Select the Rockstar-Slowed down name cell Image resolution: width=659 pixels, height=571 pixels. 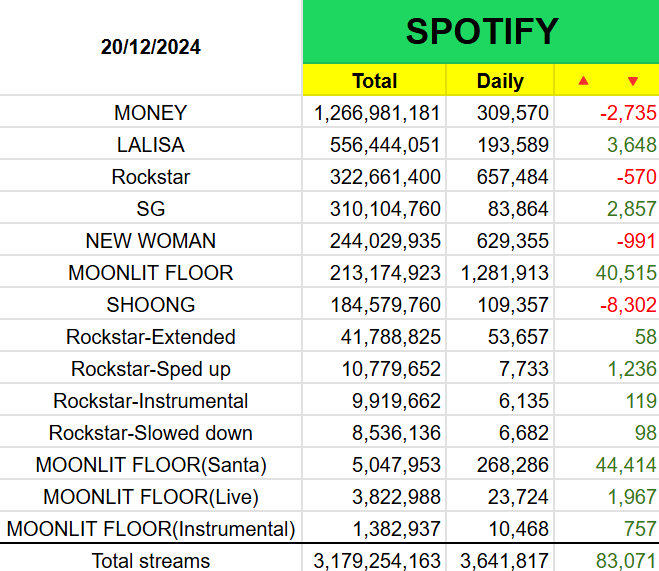tap(150, 433)
